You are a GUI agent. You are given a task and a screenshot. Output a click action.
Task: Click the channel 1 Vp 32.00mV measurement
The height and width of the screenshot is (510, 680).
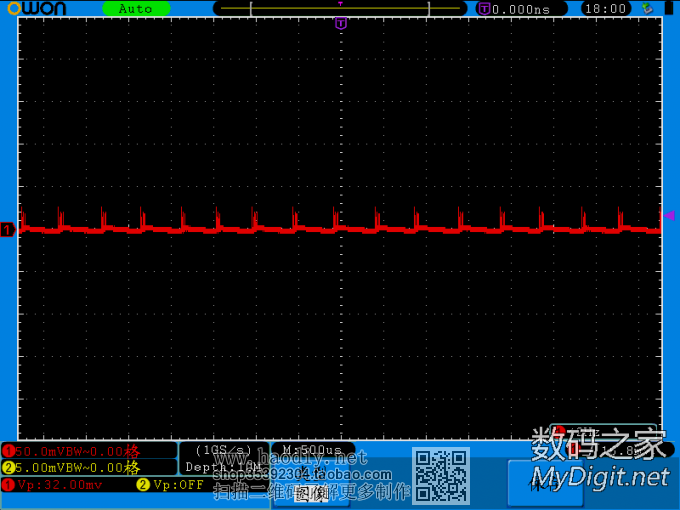[x=58, y=485]
